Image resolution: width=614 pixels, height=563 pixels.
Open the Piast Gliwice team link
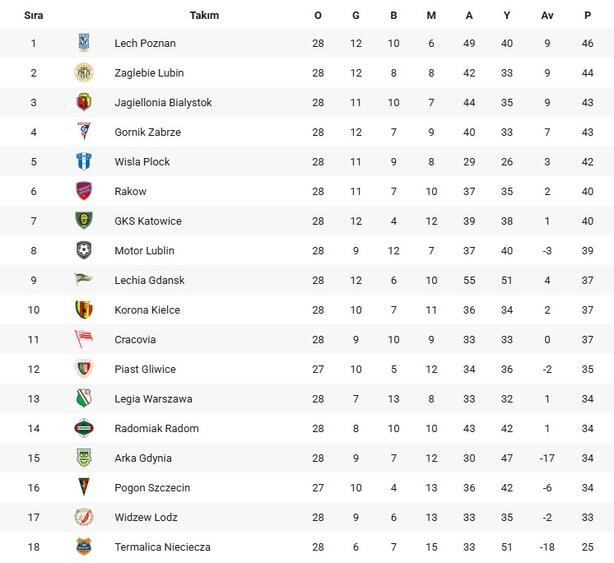pyautogui.click(x=145, y=369)
